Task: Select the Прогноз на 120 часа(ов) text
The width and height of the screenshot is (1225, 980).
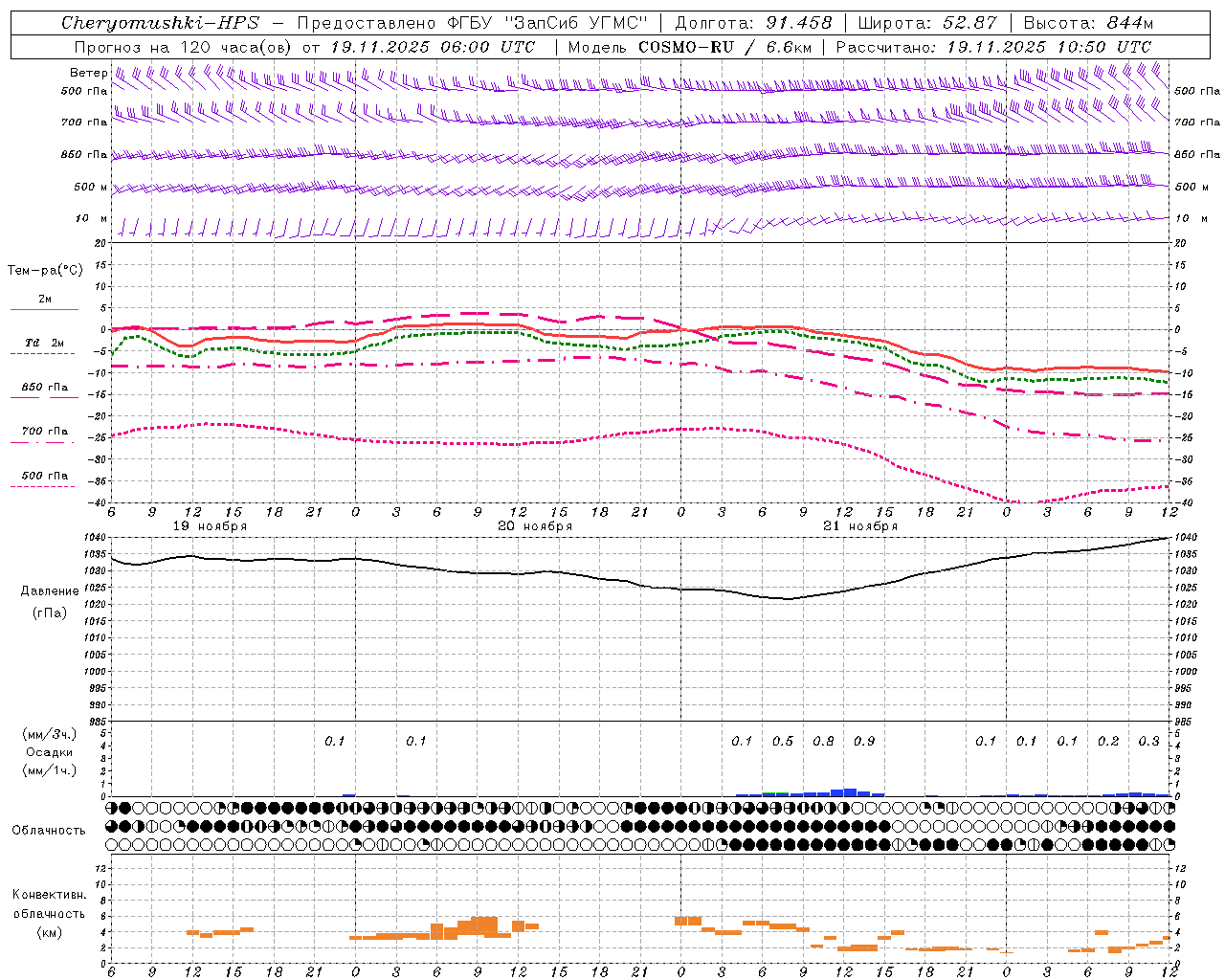Action: tap(184, 47)
